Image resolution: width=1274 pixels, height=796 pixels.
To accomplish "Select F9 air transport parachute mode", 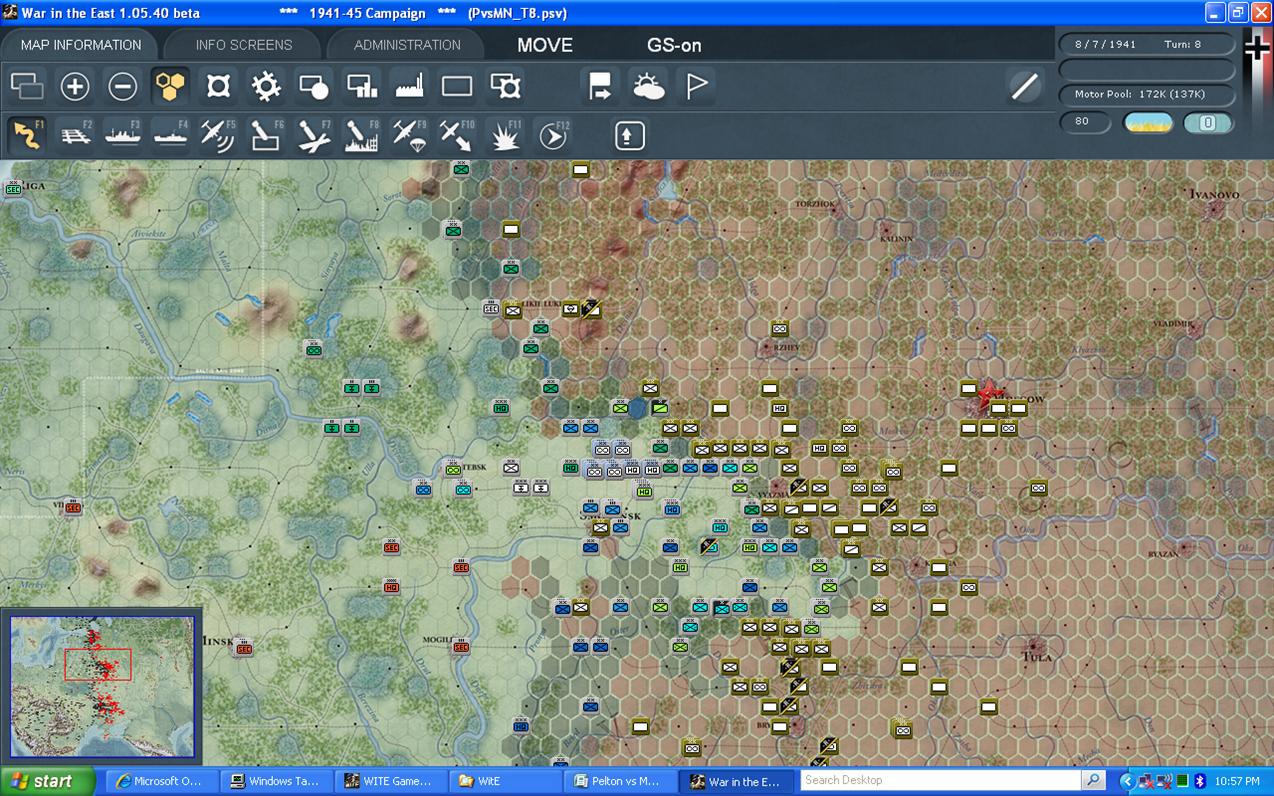I will 410,135.
